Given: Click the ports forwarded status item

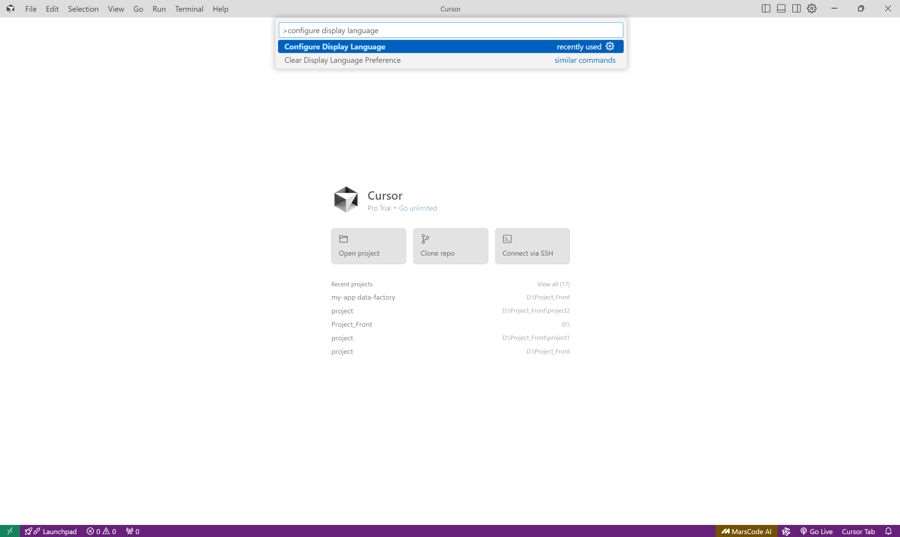Looking at the screenshot, I should pyautogui.click(x=133, y=531).
